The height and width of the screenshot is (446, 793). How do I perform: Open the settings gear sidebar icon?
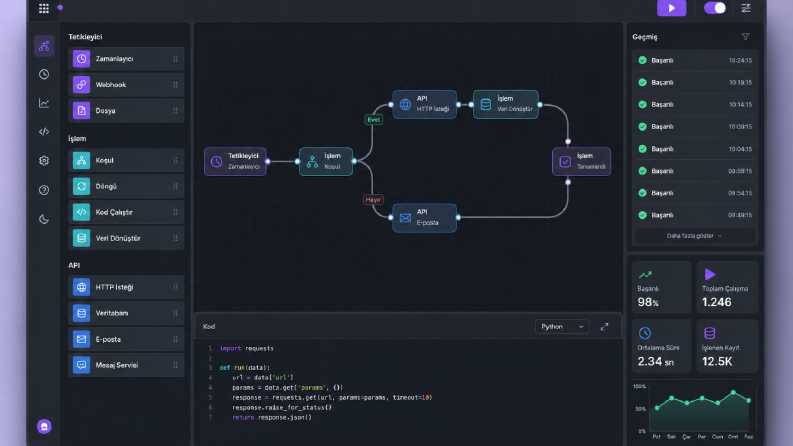pyautogui.click(x=44, y=161)
